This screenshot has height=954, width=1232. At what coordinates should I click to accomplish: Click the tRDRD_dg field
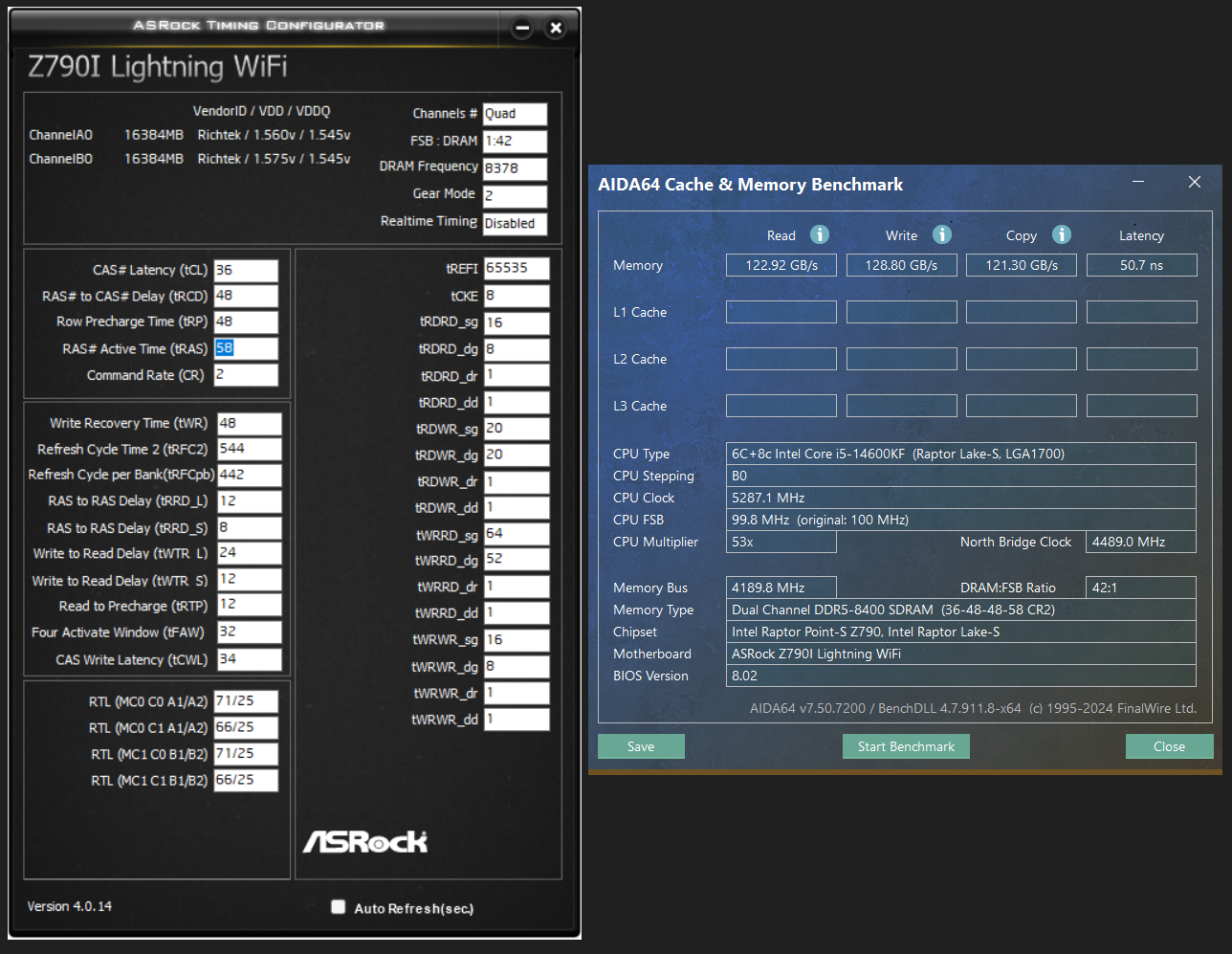click(x=517, y=349)
